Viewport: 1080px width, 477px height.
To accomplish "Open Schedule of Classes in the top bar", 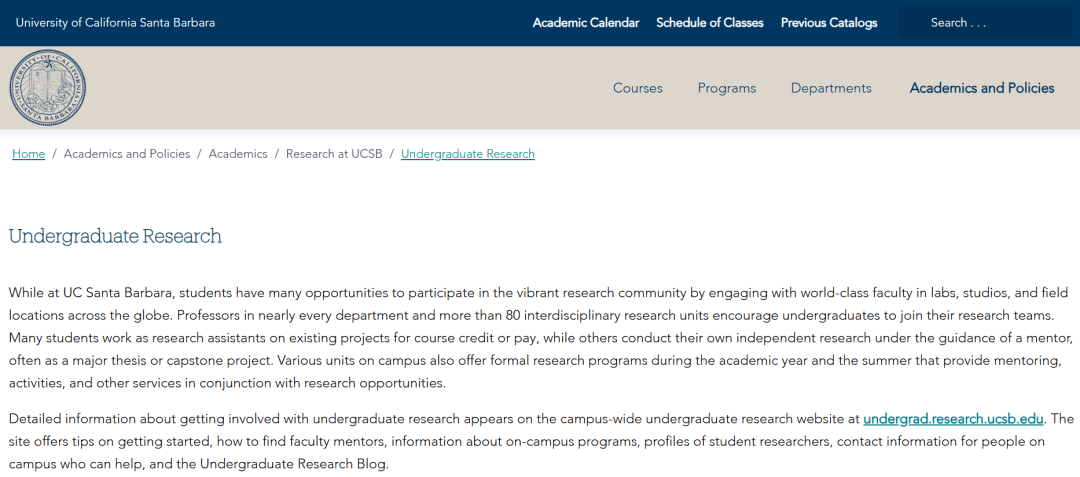I will pyautogui.click(x=709, y=23).
